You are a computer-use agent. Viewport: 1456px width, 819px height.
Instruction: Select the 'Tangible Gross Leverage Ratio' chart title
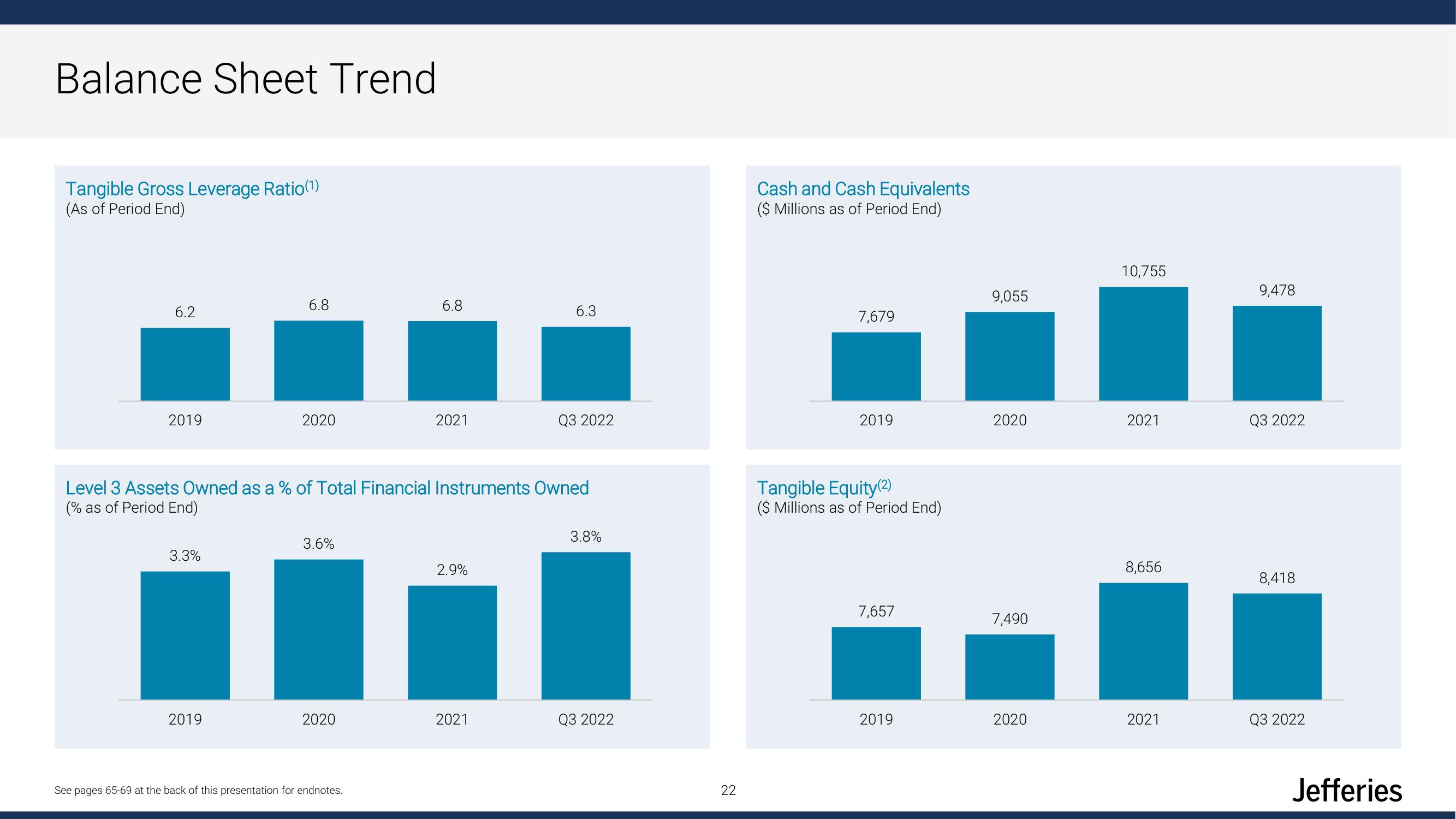click(192, 188)
